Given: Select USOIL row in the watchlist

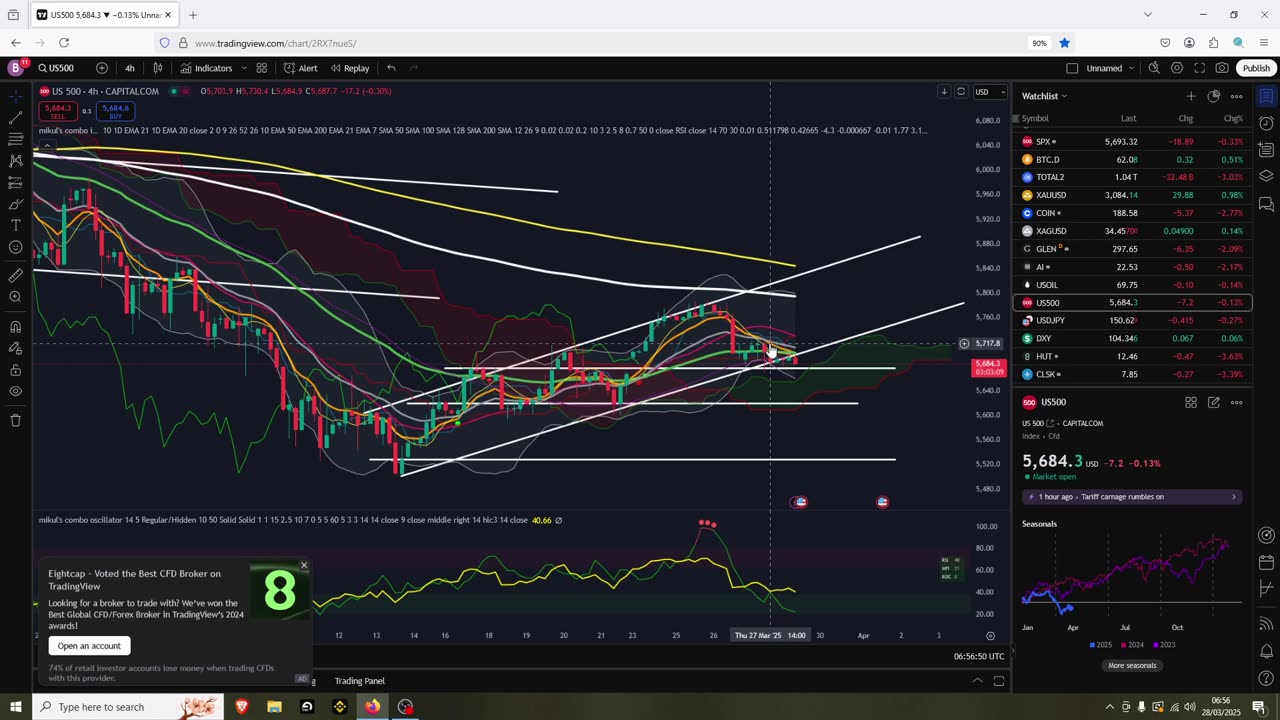Looking at the screenshot, I should 1132,285.
